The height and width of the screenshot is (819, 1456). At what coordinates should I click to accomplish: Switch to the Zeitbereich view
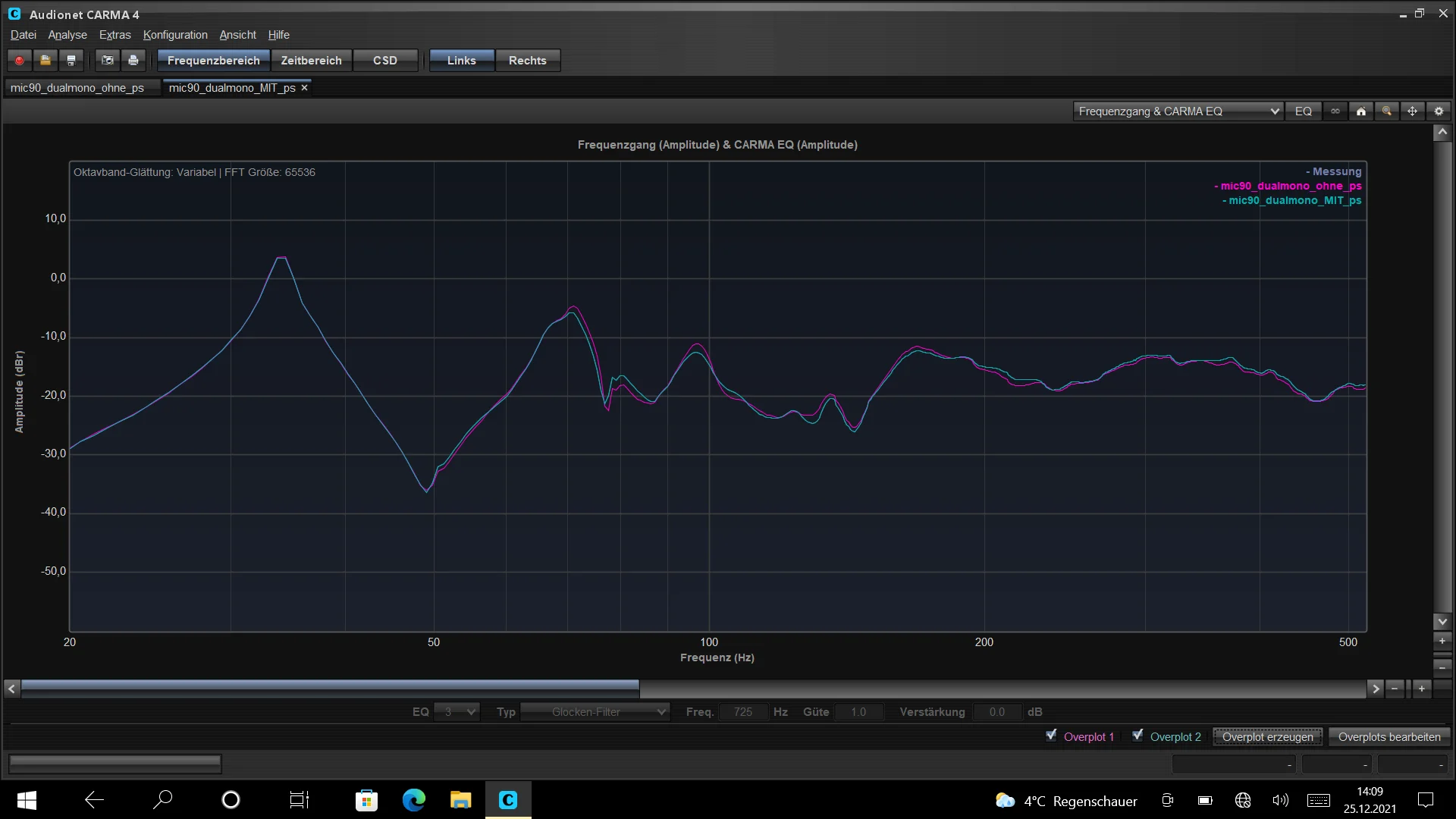point(312,61)
